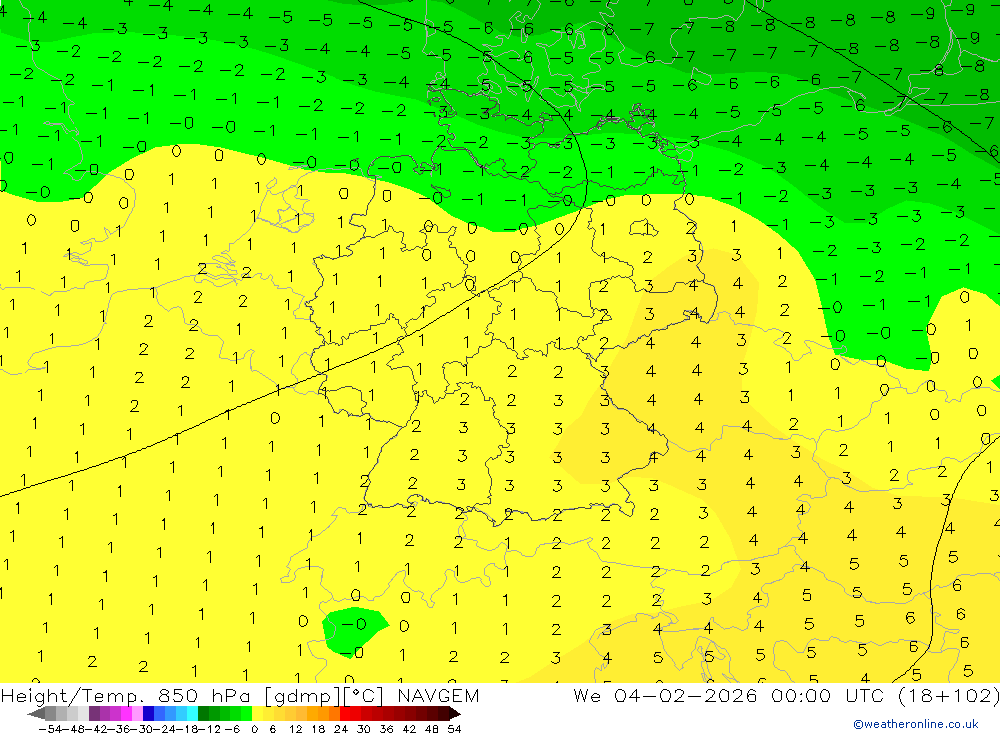Click the dark blue swatch above -30 on the legend
The width and height of the screenshot is (1000, 733).
tap(148, 714)
